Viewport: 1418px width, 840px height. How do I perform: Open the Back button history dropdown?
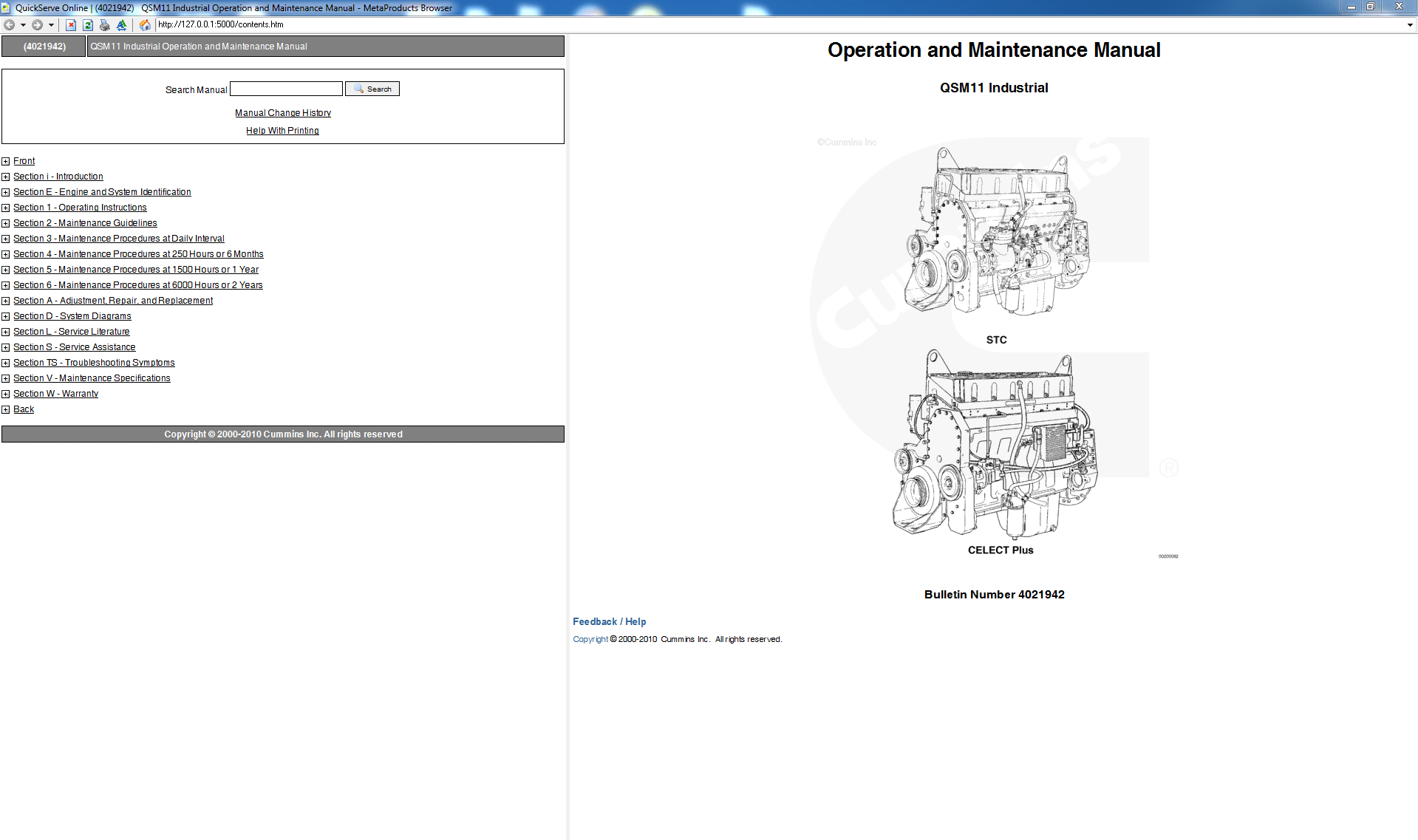[23, 24]
